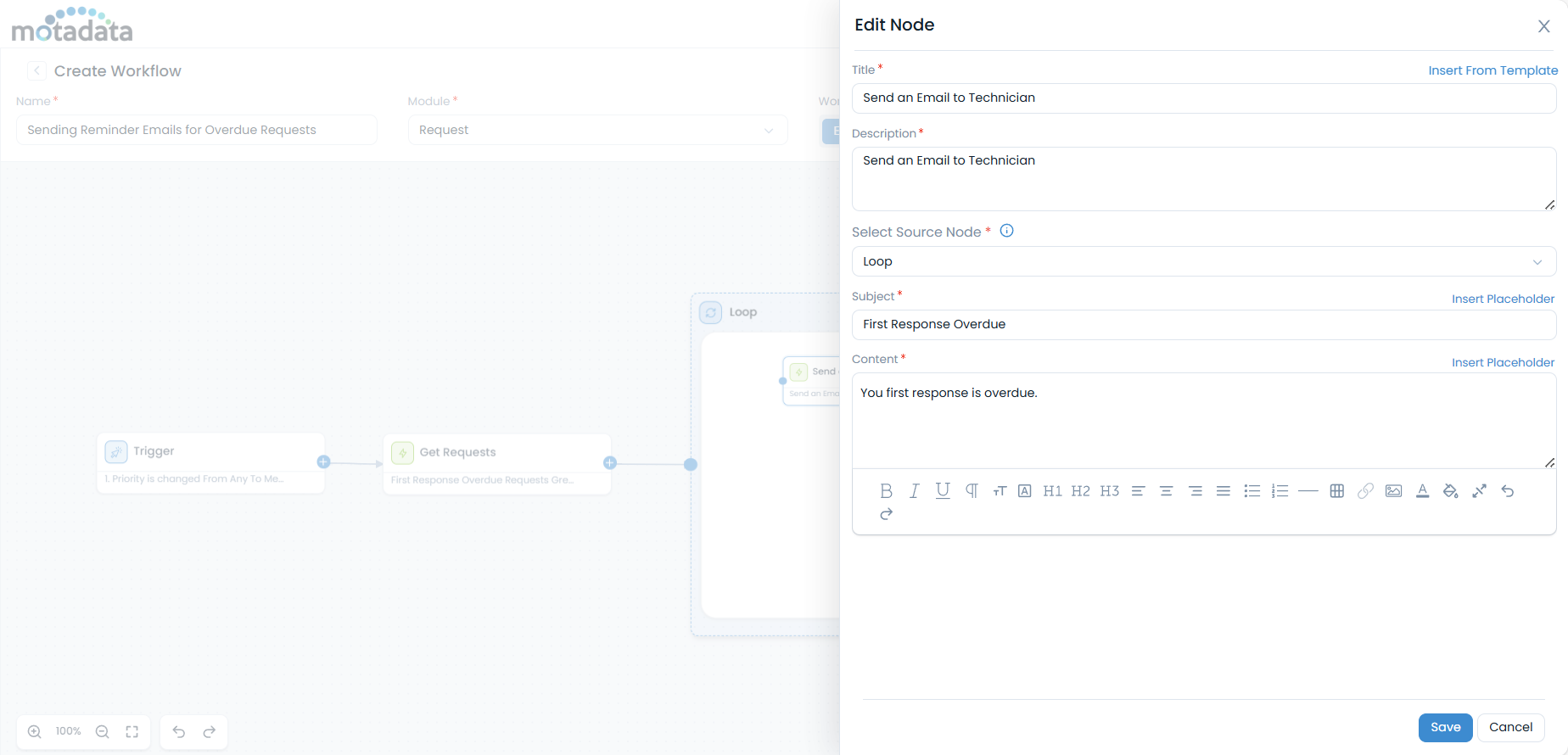
Task: Insert an image into content
Action: pos(1393,491)
